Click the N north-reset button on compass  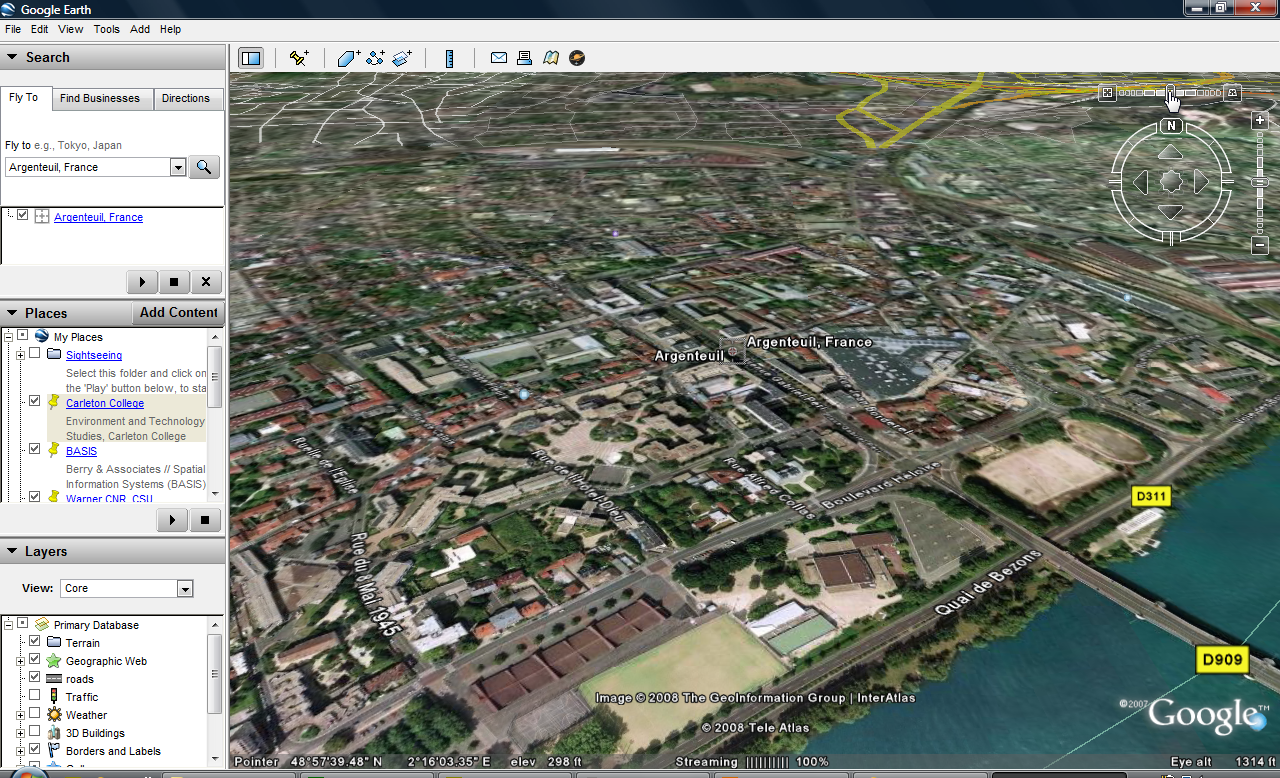[x=1171, y=126]
